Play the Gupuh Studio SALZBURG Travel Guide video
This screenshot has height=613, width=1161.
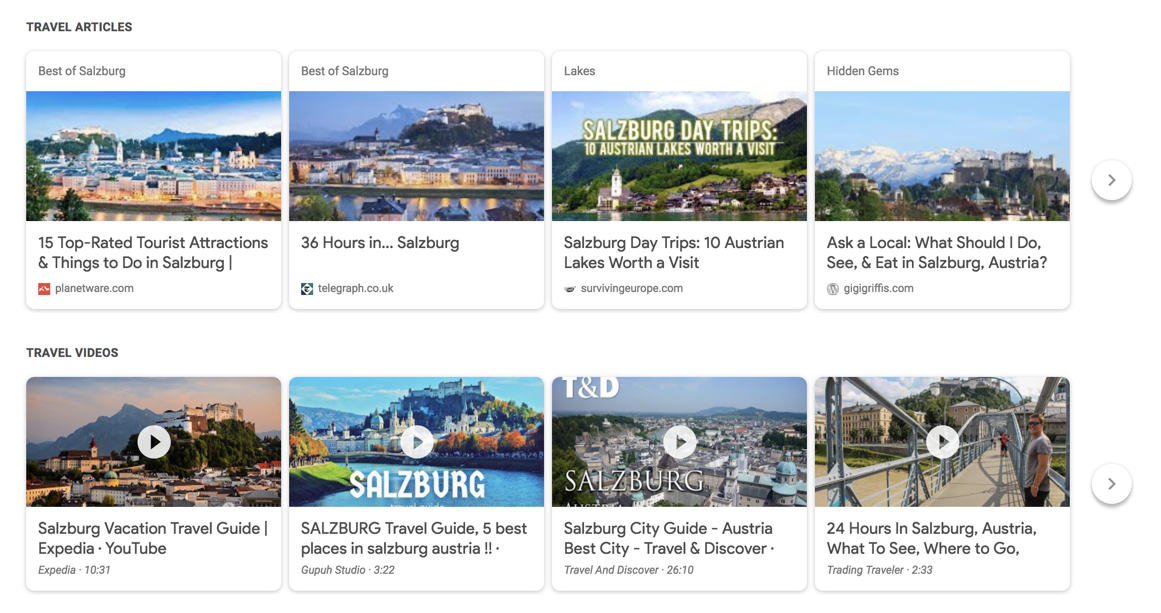tap(417, 442)
